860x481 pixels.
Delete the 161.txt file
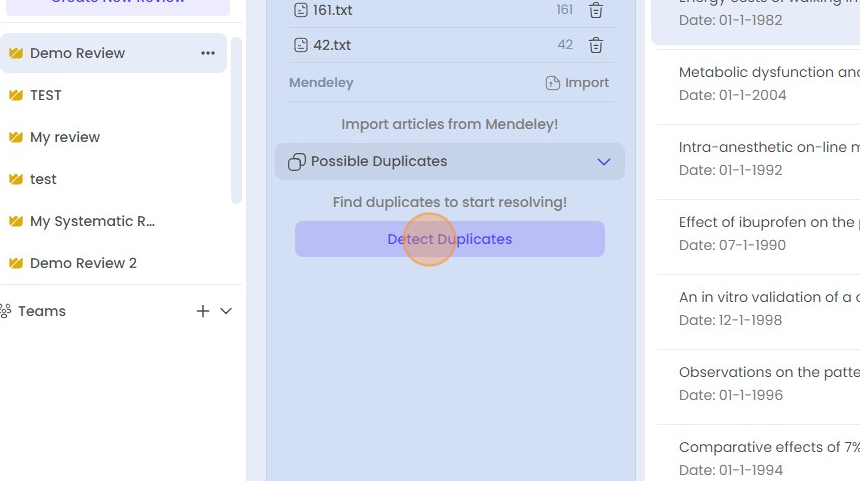(596, 10)
